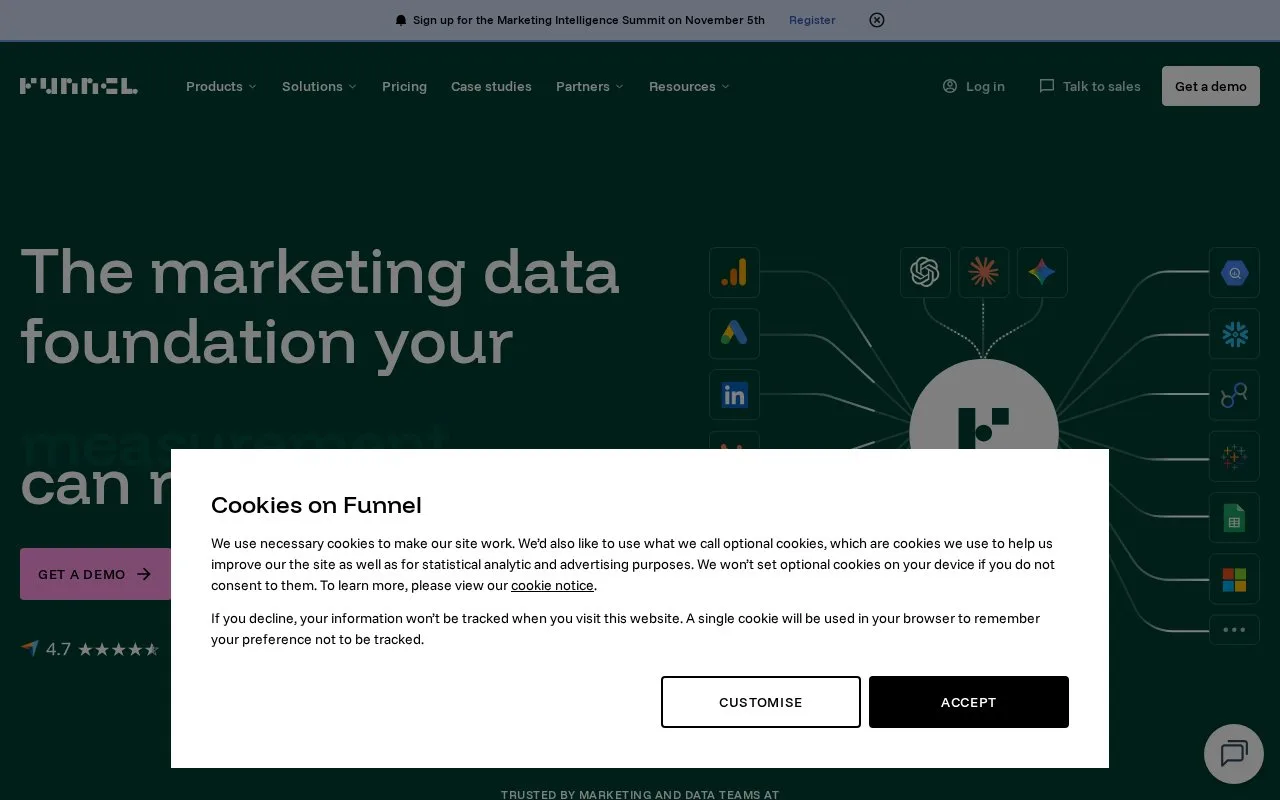The height and width of the screenshot is (800, 1280).
Task: Click the bell icon in the announcement banner
Action: (401, 20)
